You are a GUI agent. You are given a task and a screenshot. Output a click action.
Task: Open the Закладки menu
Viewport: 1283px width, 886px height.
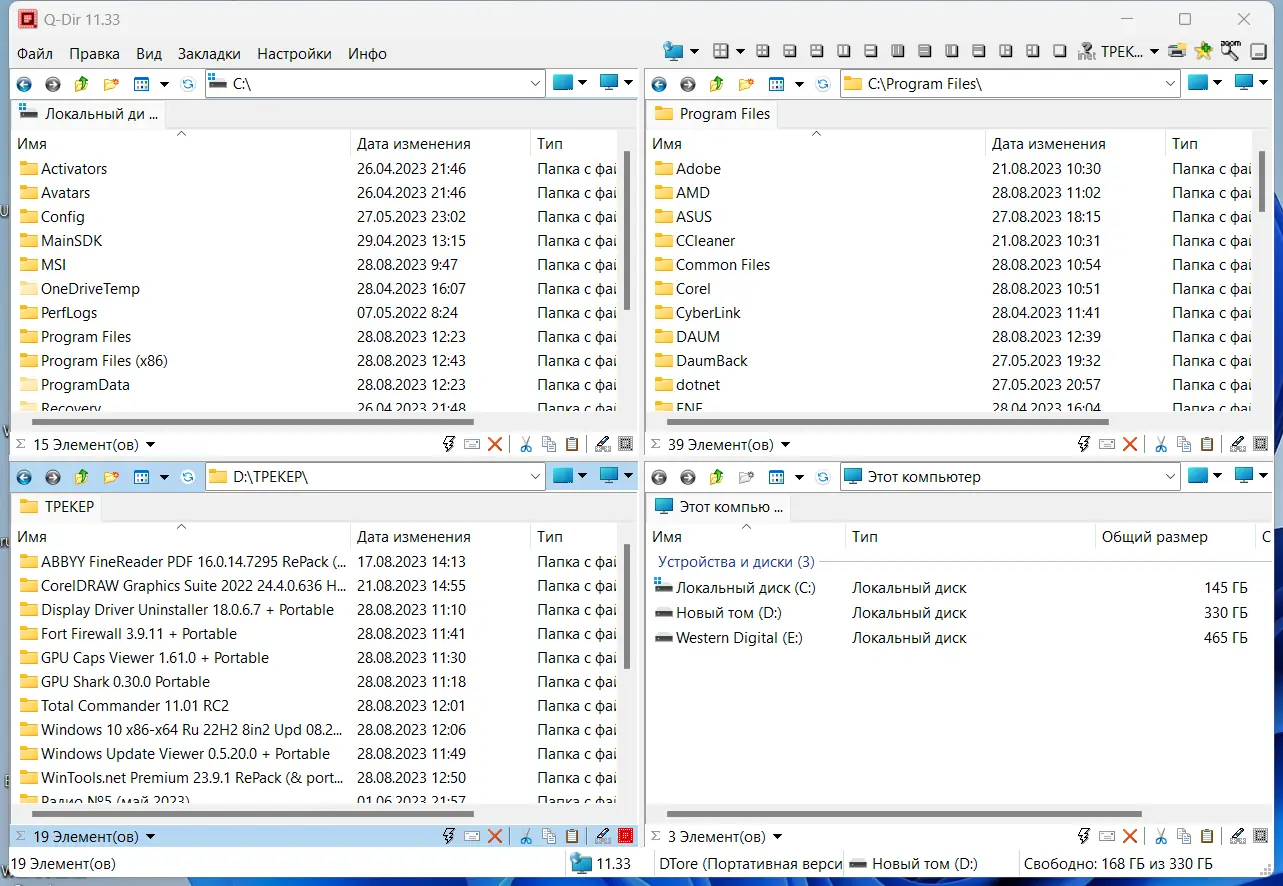tap(209, 54)
